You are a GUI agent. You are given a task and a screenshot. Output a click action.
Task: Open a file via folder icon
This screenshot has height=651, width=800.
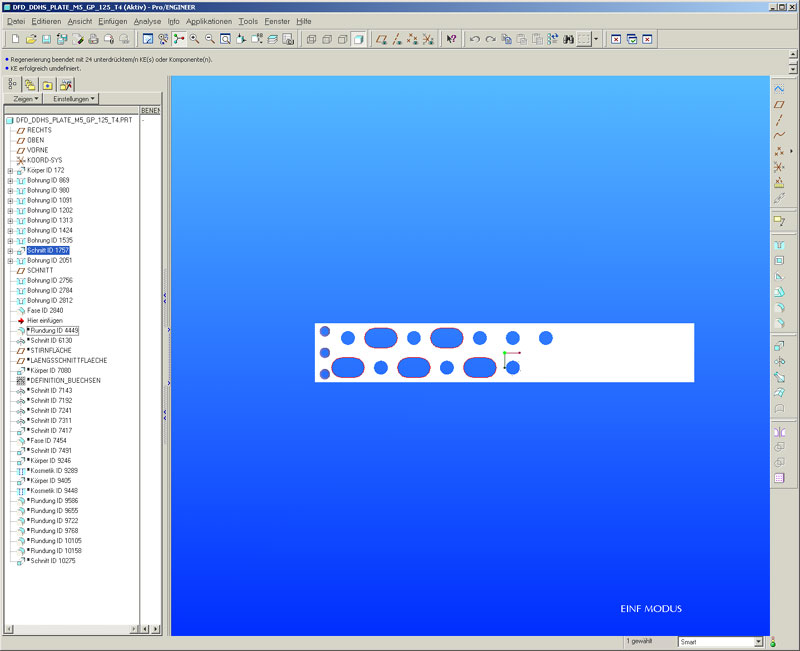(31, 39)
